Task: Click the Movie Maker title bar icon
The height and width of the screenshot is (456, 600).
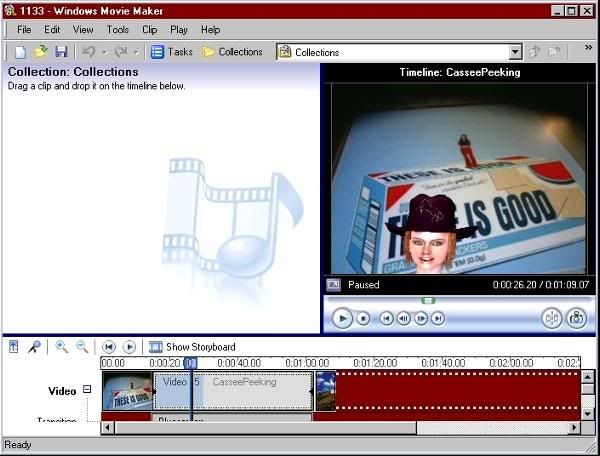Action: coord(10,10)
